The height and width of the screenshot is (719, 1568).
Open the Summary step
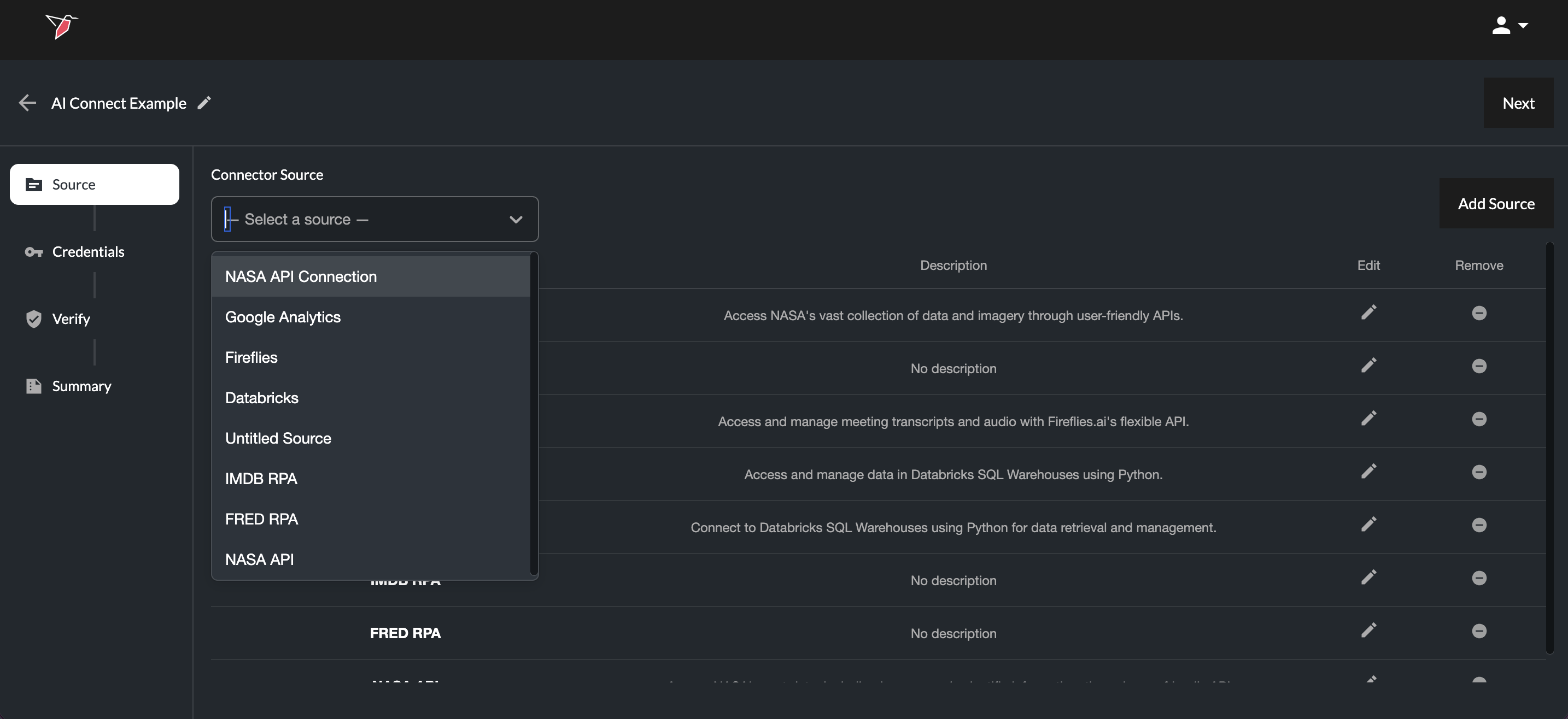pyautogui.click(x=81, y=386)
